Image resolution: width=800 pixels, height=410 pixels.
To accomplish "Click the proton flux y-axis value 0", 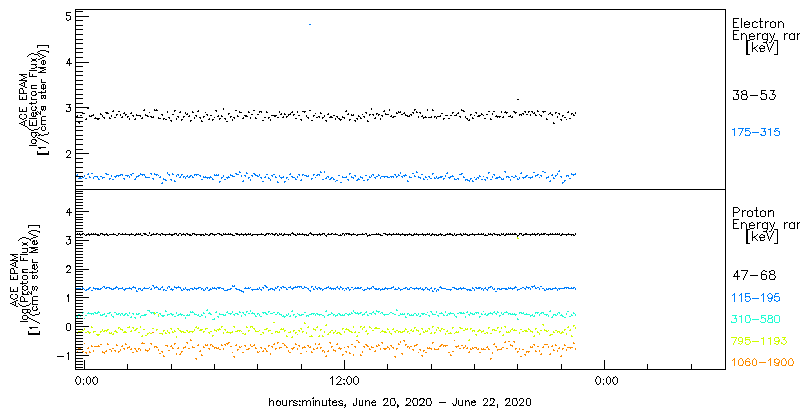I will (x=67, y=326).
